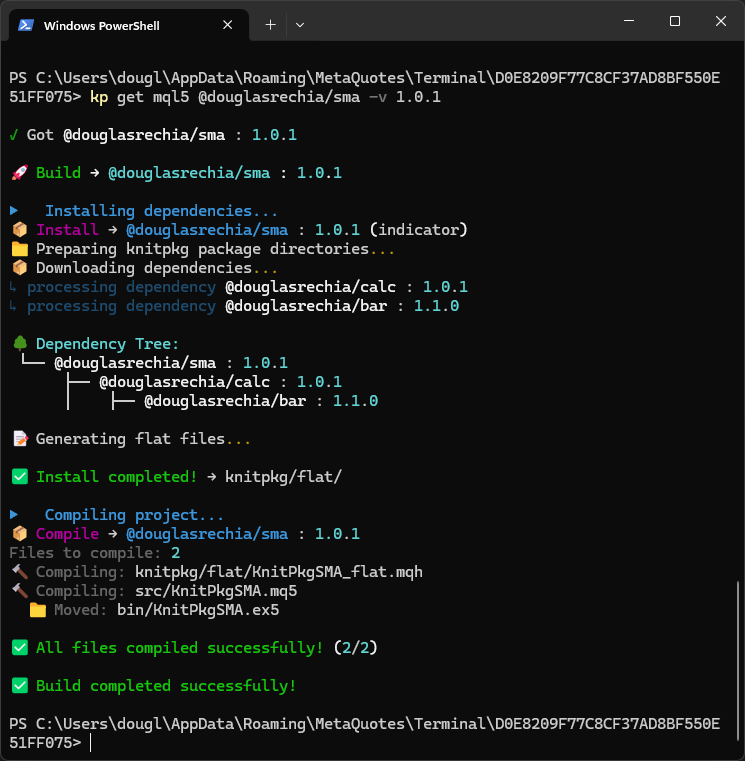Click green check beside All files compiled

click(x=20, y=647)
